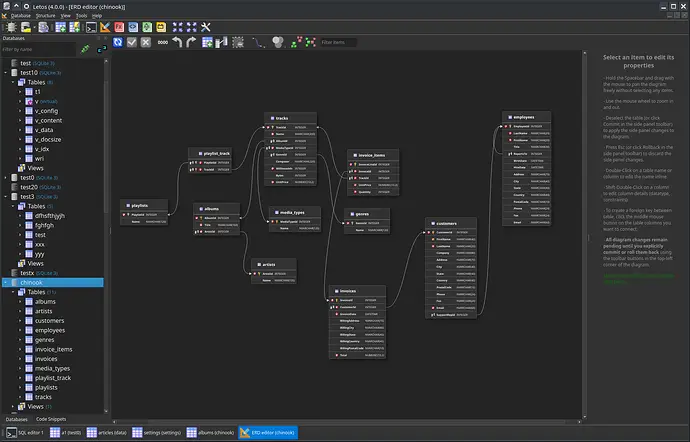Switch to Code Snippets panel
This screenshot has width=690, height=442.
coord(51,419)
